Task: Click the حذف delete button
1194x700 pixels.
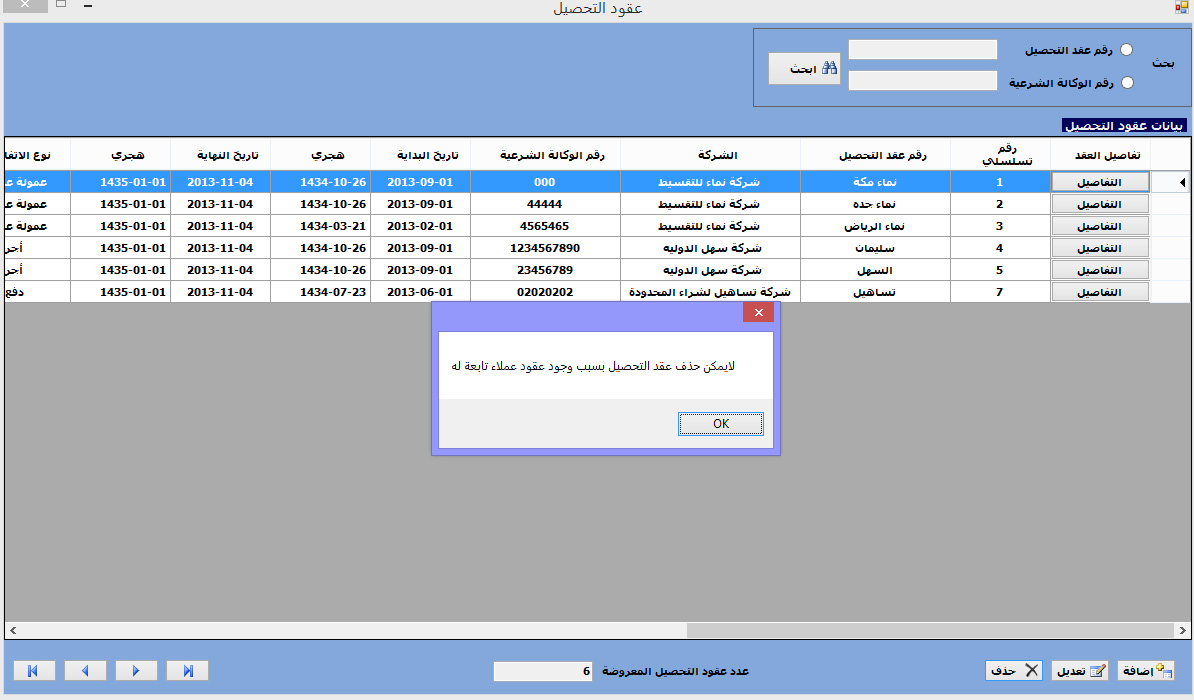Action: pos(1013,671)
